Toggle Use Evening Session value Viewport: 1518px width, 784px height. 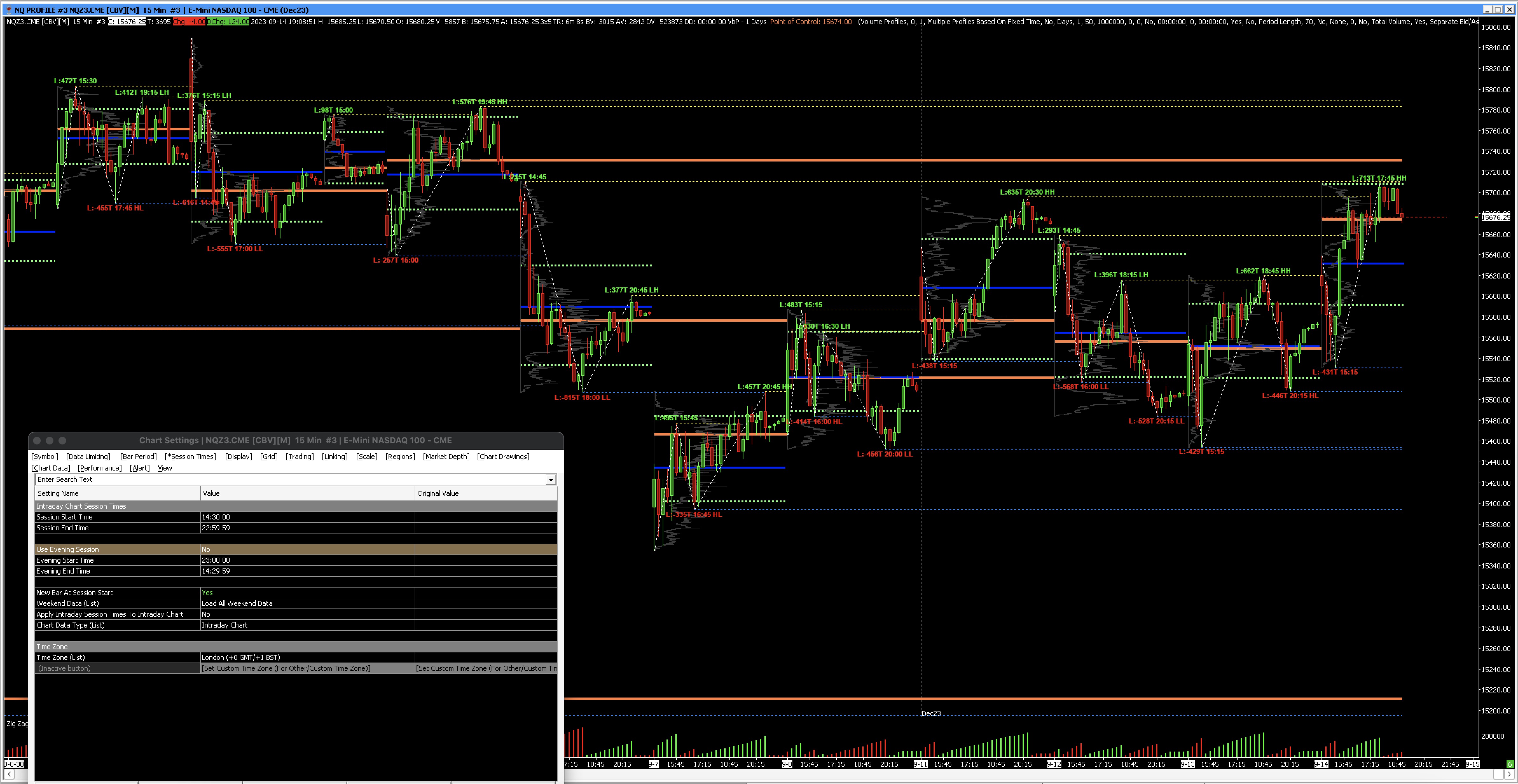coord(307,550)
